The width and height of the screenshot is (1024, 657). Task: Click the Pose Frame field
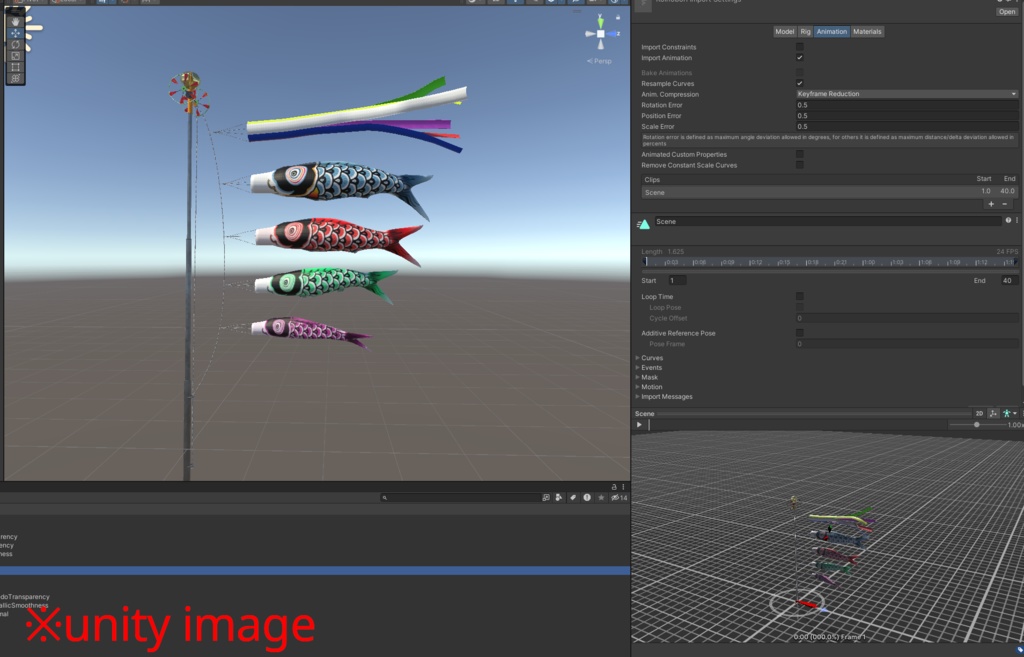[906, 344]
